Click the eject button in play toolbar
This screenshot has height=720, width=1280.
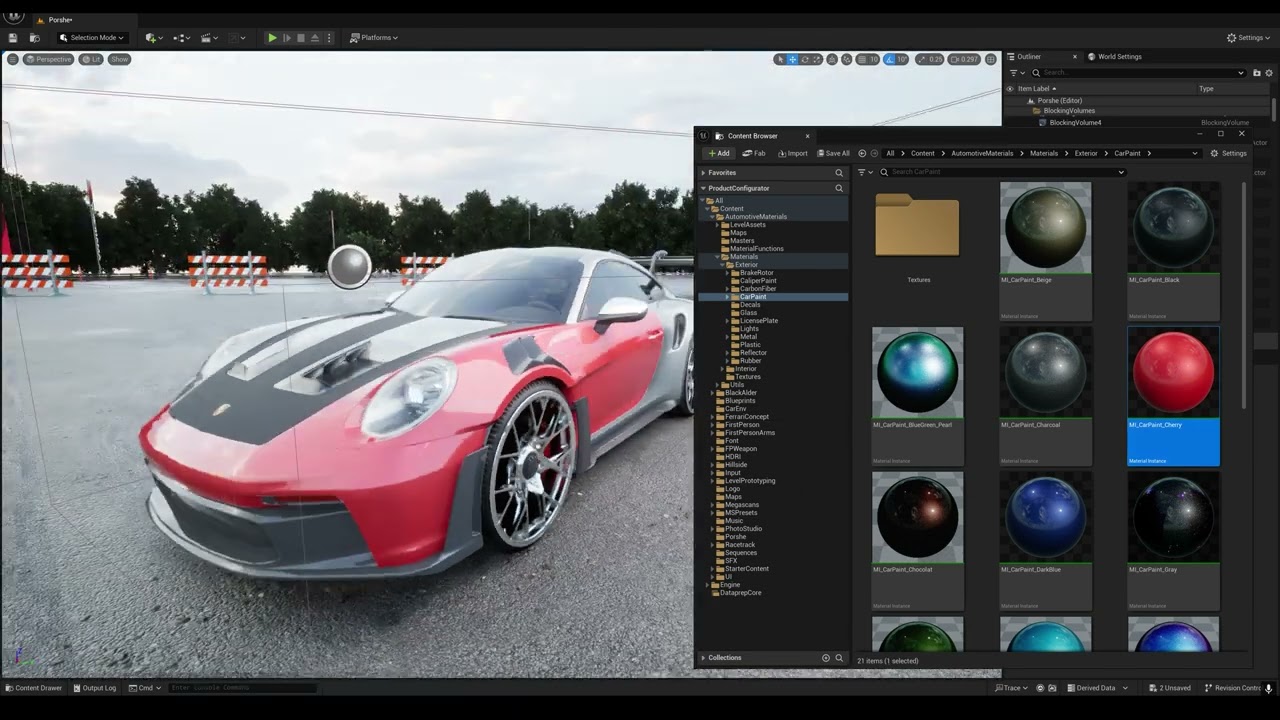(315, 38)
